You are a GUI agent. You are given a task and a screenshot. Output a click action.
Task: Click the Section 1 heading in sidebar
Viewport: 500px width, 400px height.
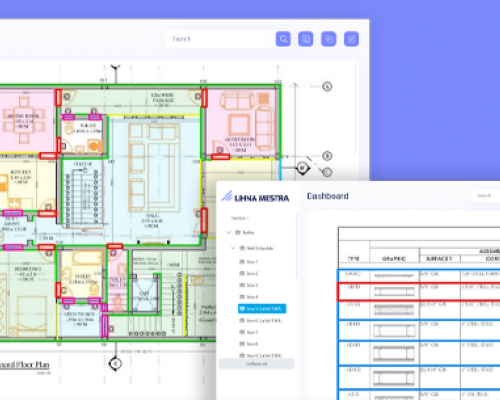point(240,218)
